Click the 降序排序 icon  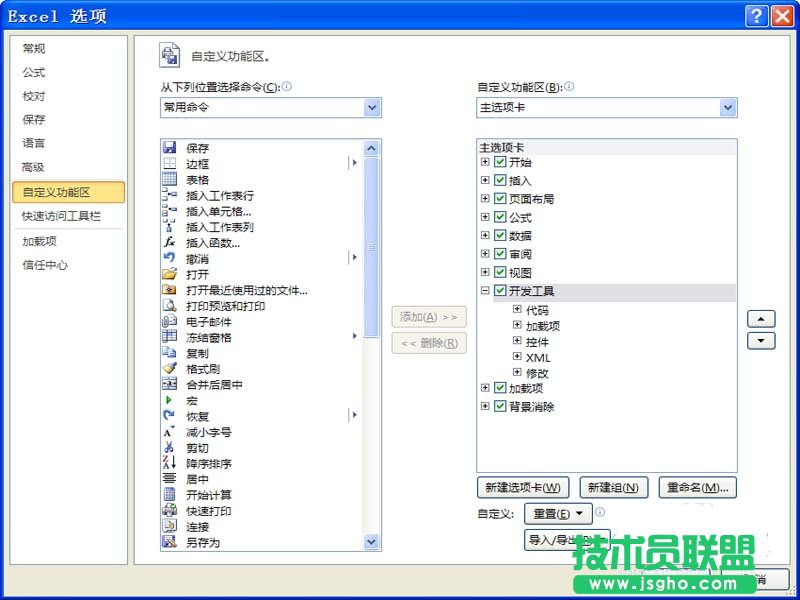point(169,463)
